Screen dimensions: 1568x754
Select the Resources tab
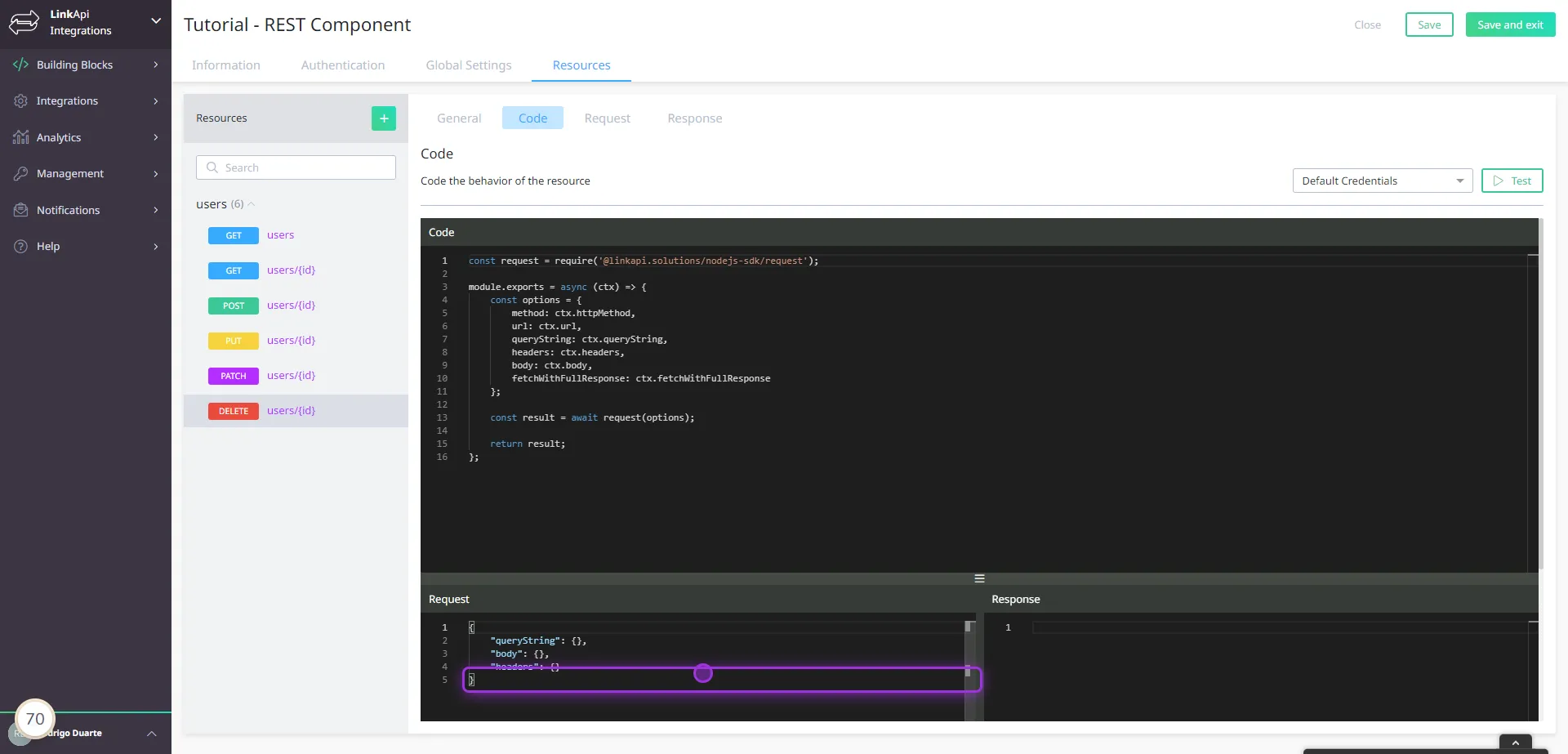(581, 65)
